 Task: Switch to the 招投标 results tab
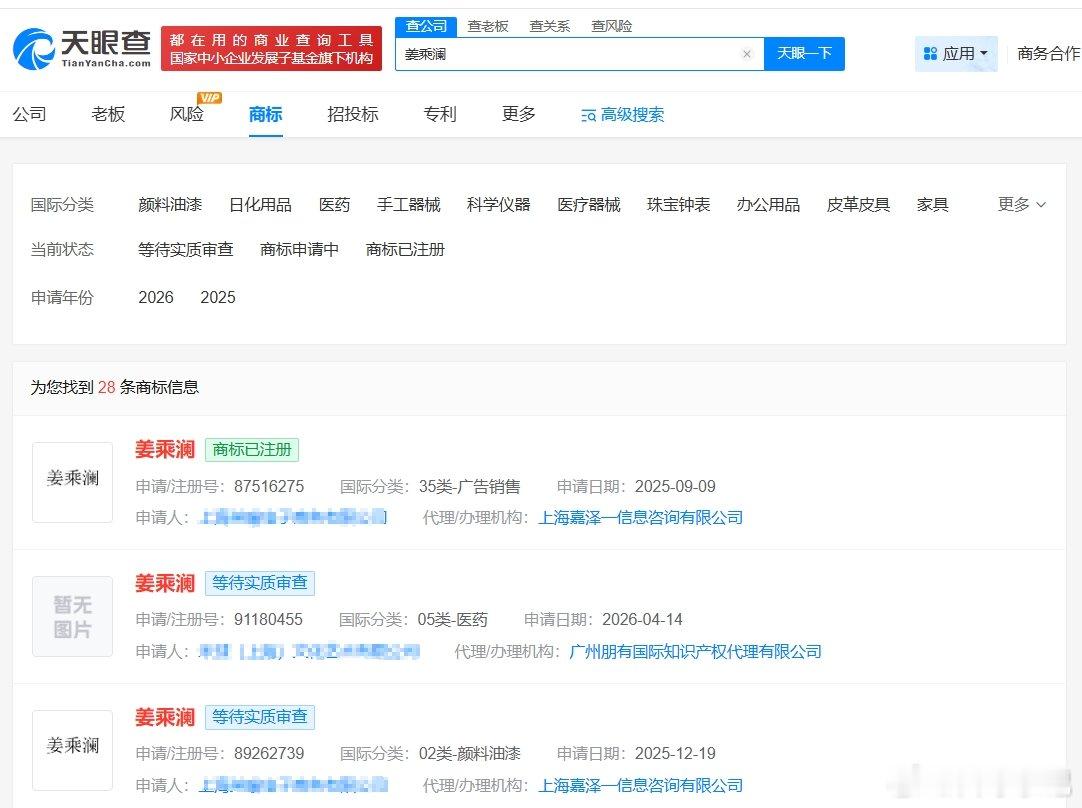tap(353, 114)
